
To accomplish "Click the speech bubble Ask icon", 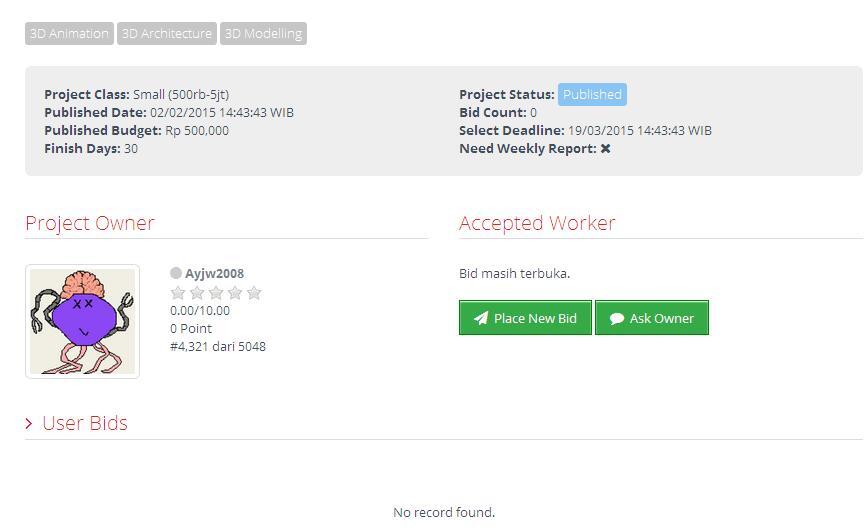I will click(617, 318).
